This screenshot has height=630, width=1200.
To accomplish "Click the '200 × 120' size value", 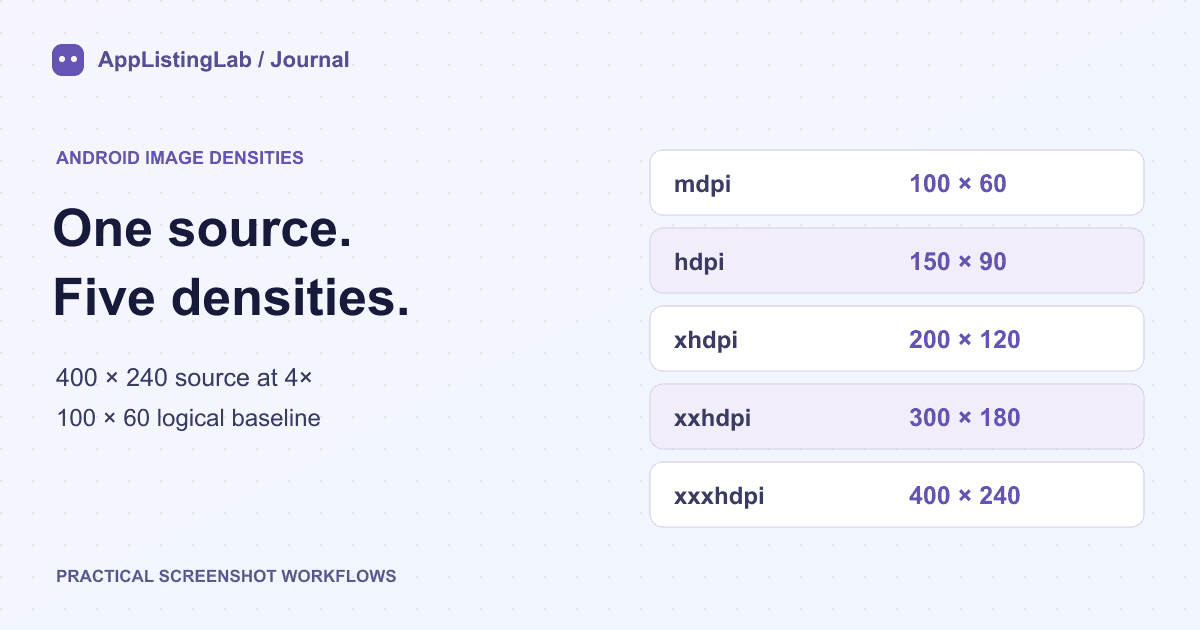I will [x=965, y=340].
